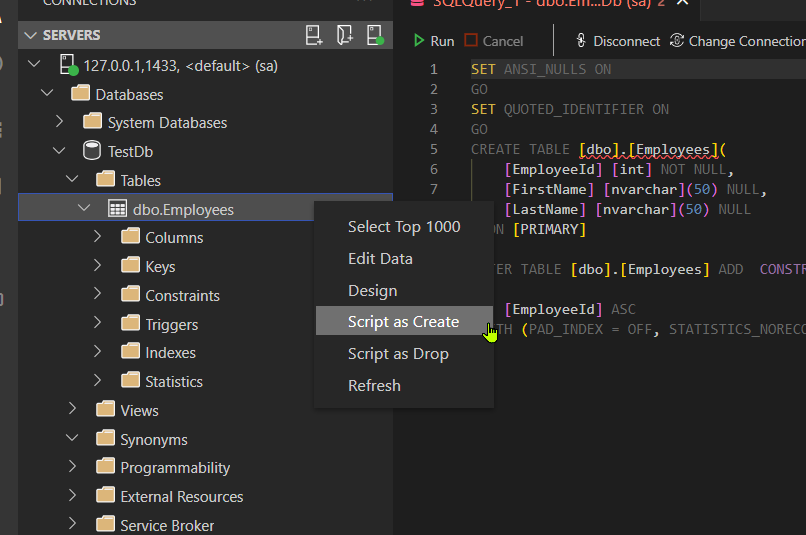
Task: Select line number 5 in editor gutter
Action: click(x=433, y=149)
